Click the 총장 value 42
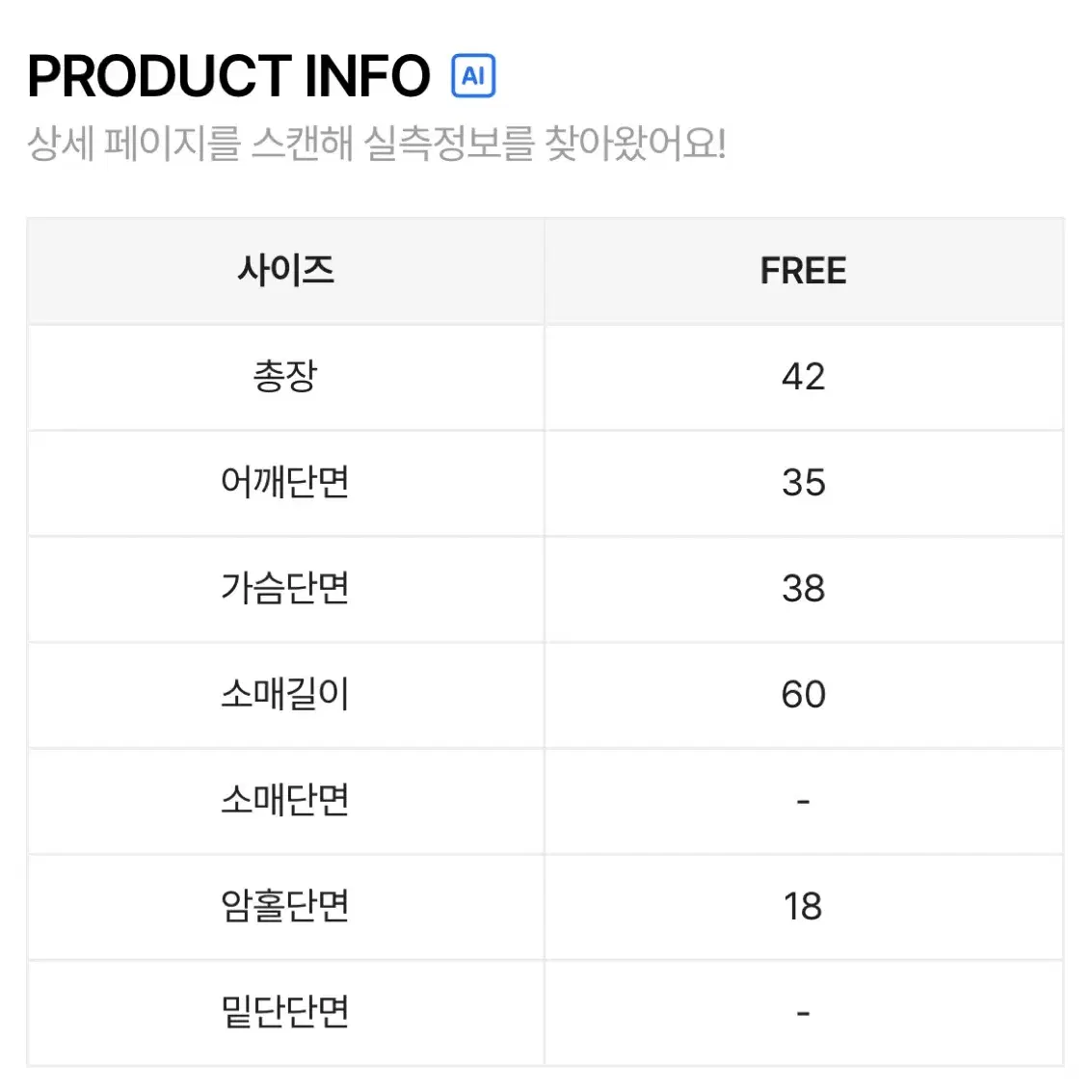 click(804, 377)
